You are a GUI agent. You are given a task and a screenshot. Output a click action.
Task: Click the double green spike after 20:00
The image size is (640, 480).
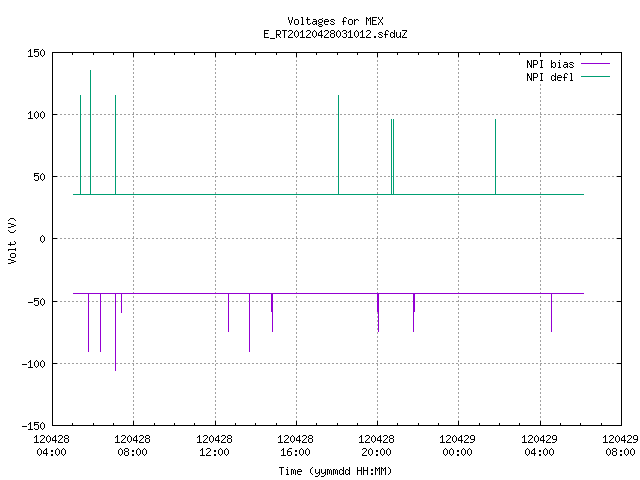[392, 157]
